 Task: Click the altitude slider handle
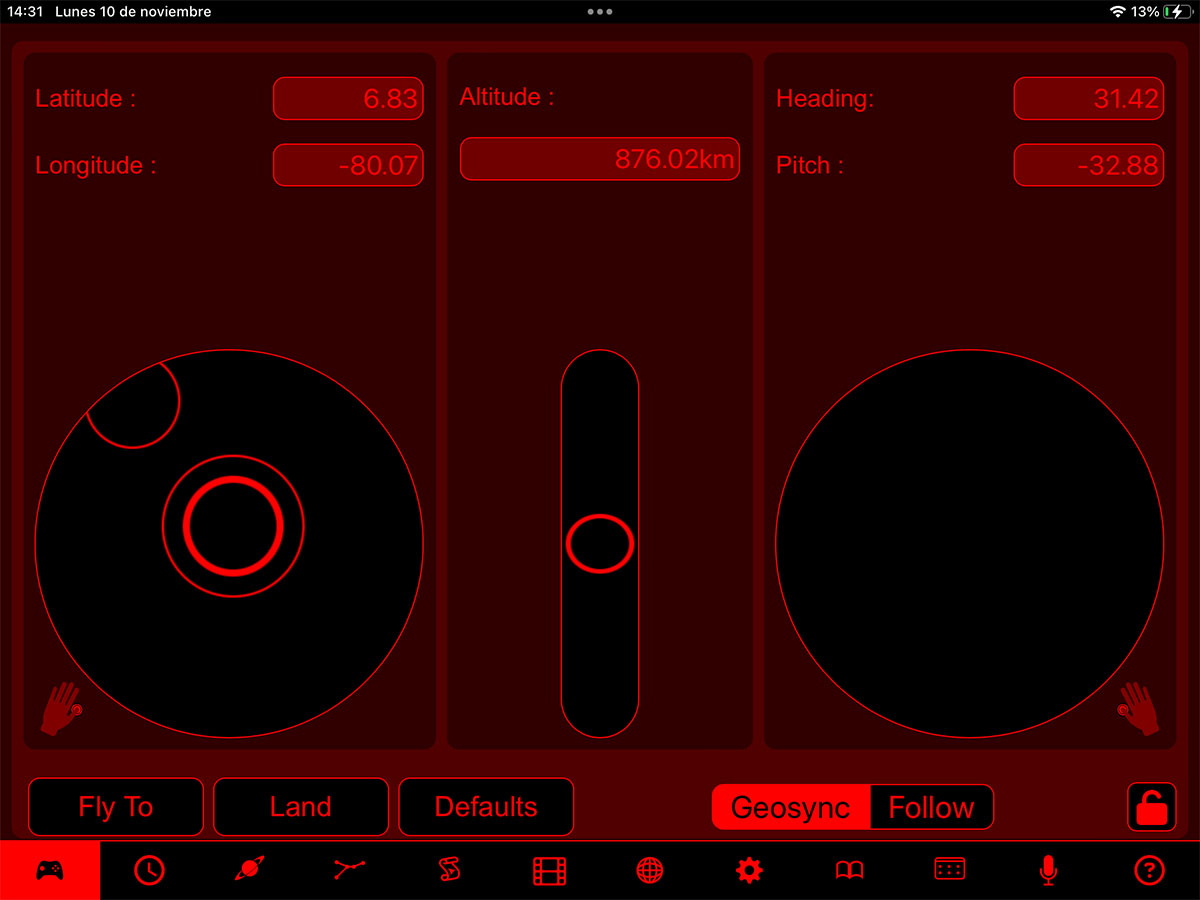tap(599, 543)
